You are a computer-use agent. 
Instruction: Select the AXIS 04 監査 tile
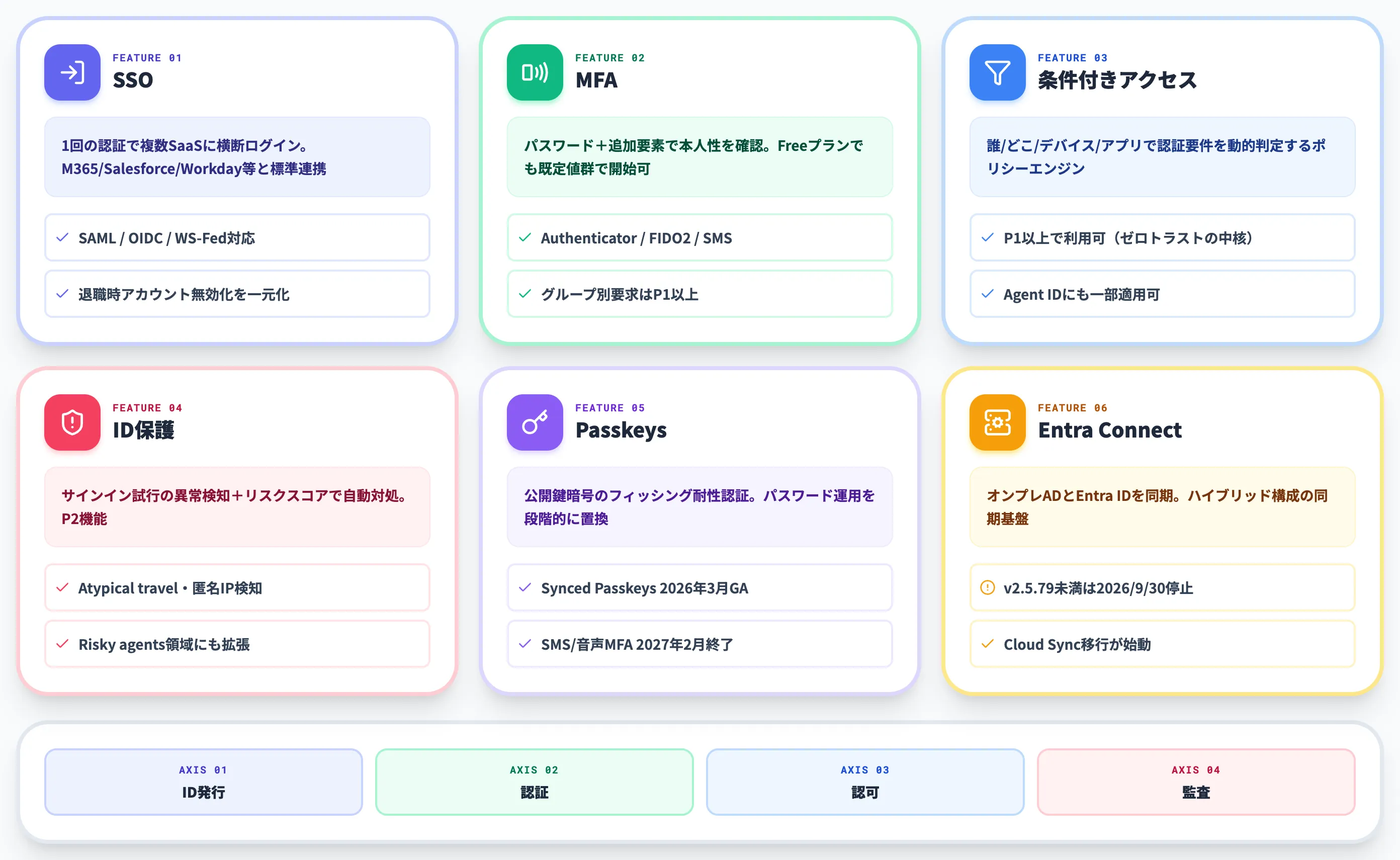1196,782
